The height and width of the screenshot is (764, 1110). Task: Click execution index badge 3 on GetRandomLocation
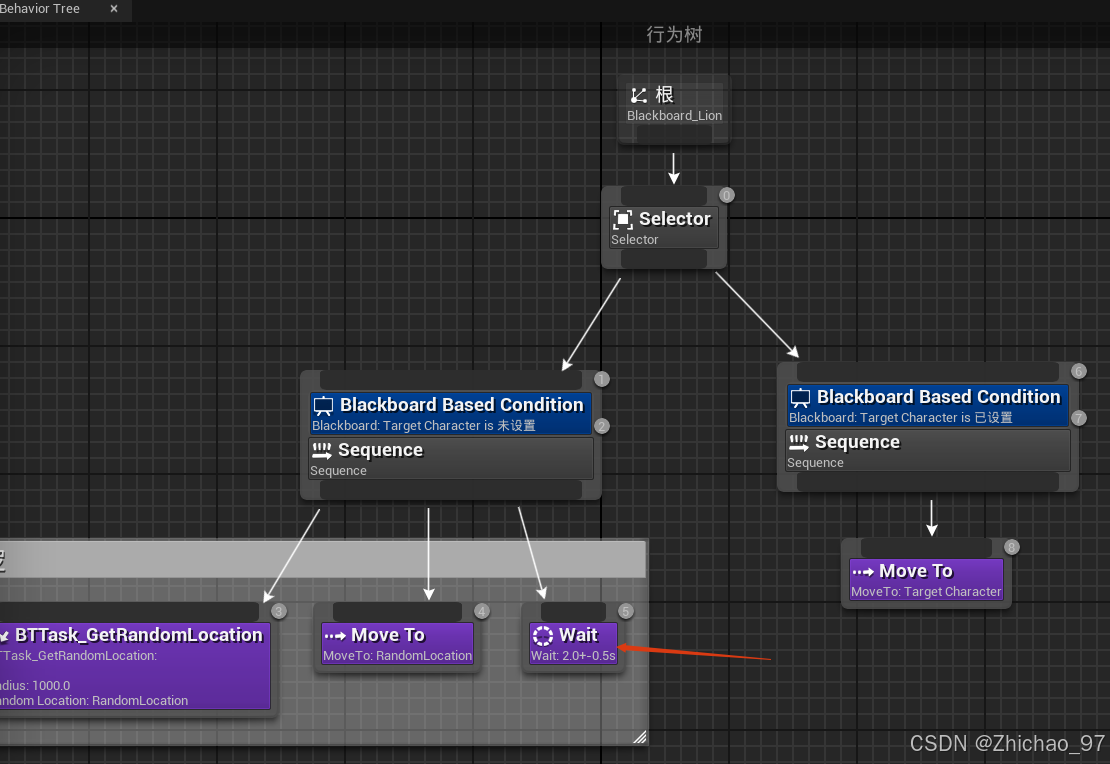coord(279,612)
